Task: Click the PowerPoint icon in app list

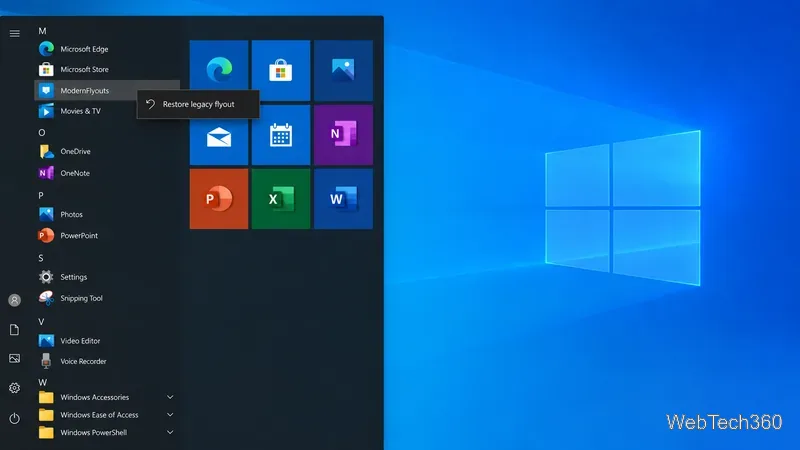Action: pyautogui.click(x=46, y=235)
